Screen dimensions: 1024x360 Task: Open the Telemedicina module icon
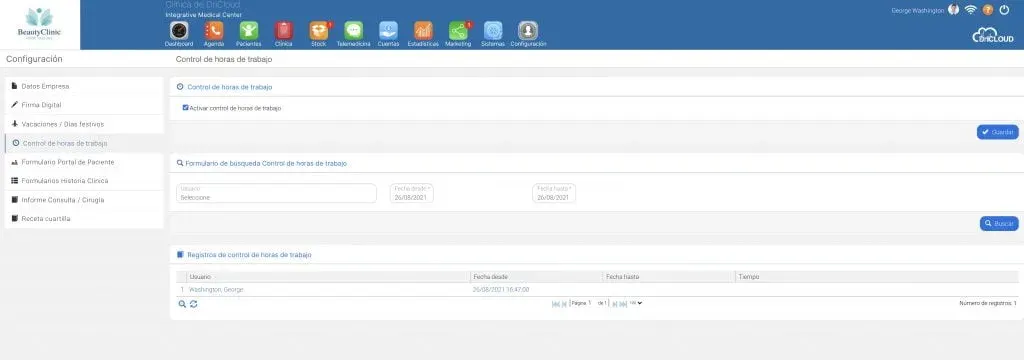353,31
